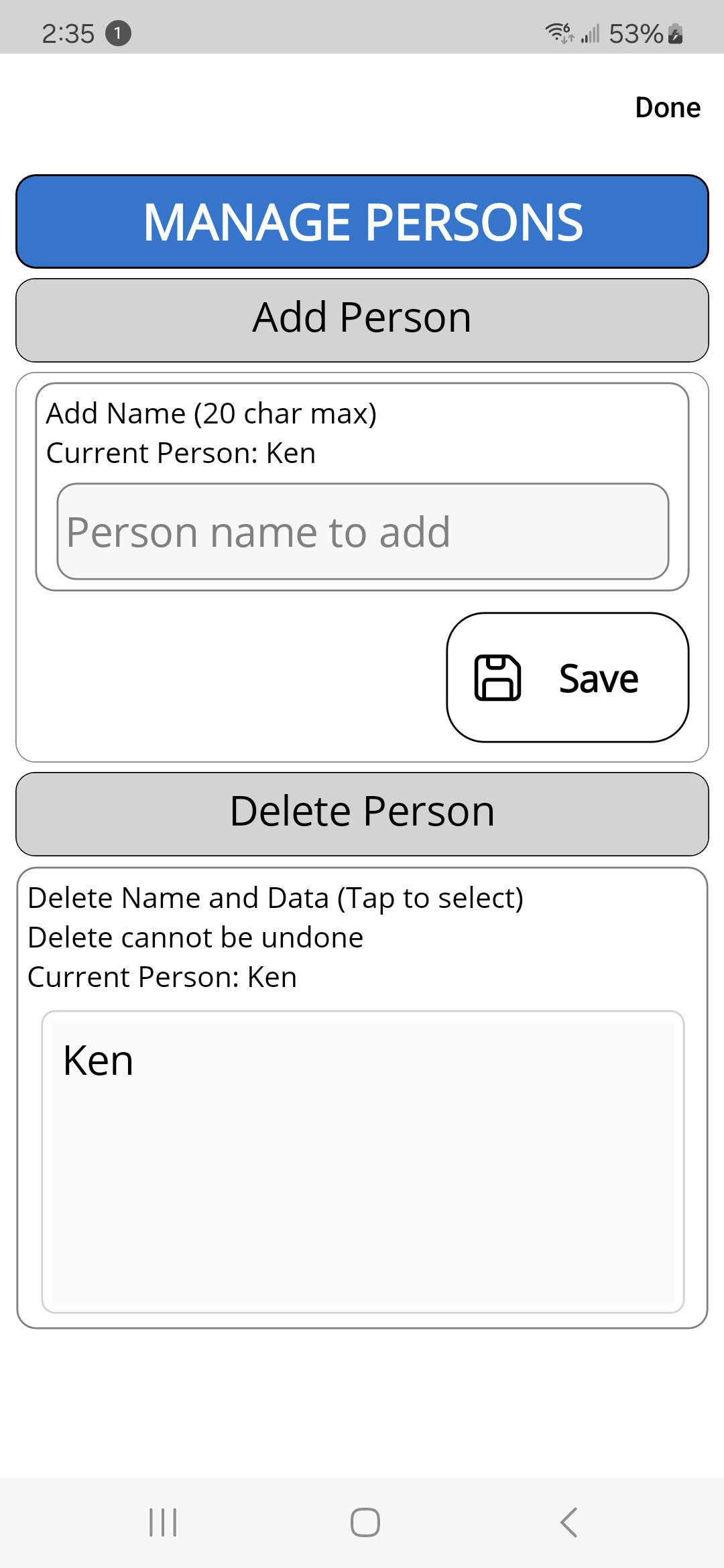The height and width of the screenshot is (1568, 724).
Task: Tap Done to close Manage Persons
Action: click(x=668, y=108)
